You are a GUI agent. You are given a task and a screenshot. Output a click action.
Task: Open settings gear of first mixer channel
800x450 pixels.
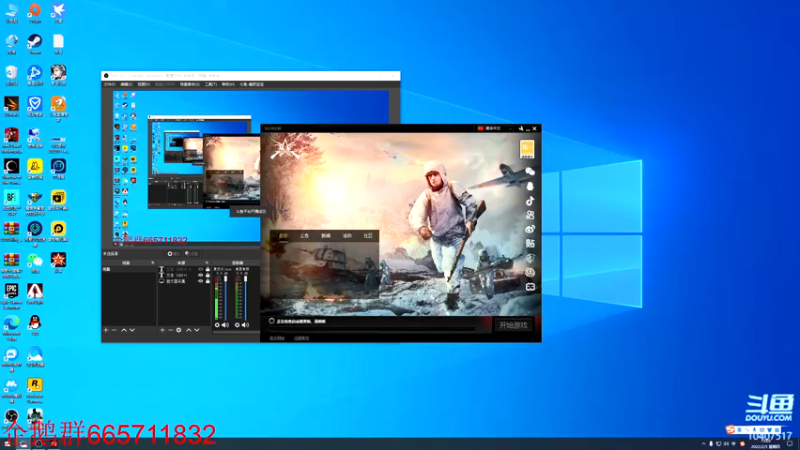217,325
